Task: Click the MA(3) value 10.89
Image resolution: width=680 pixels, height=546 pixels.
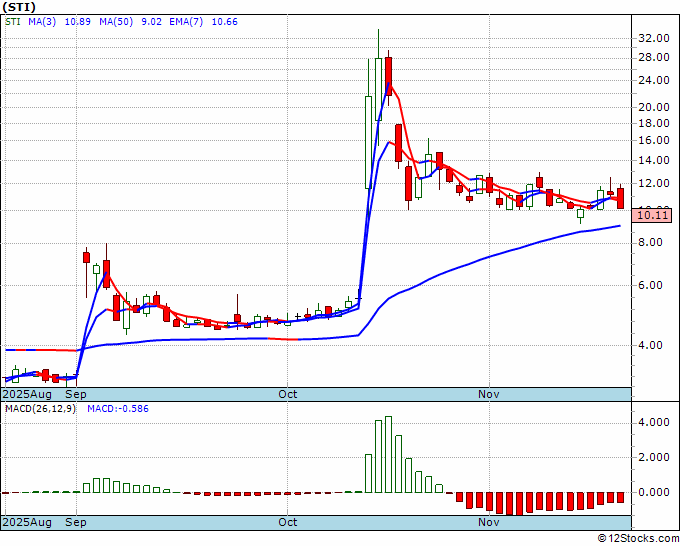Action: point(78,22)
